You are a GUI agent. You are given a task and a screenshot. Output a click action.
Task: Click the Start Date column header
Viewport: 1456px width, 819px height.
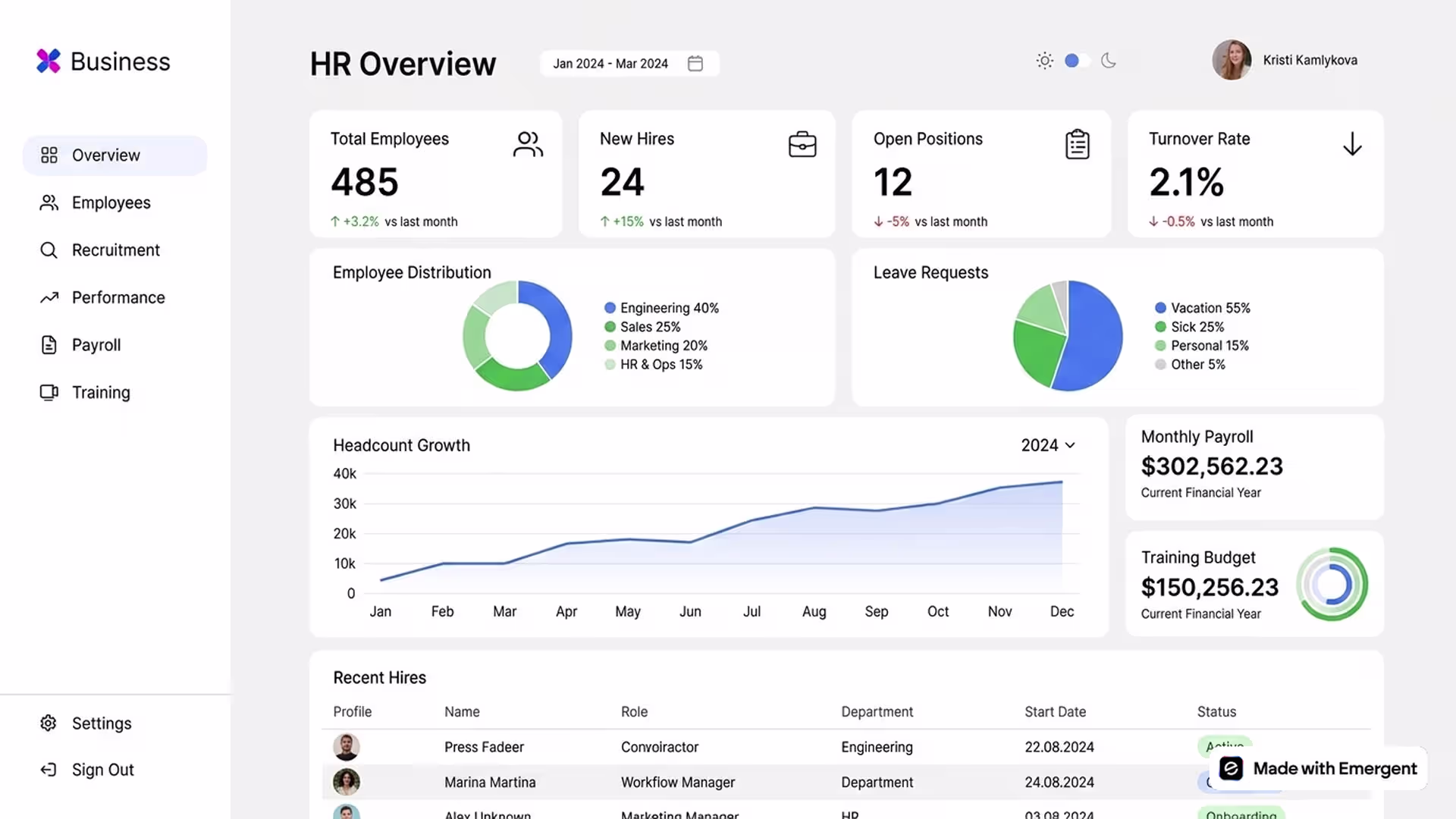1055,712
